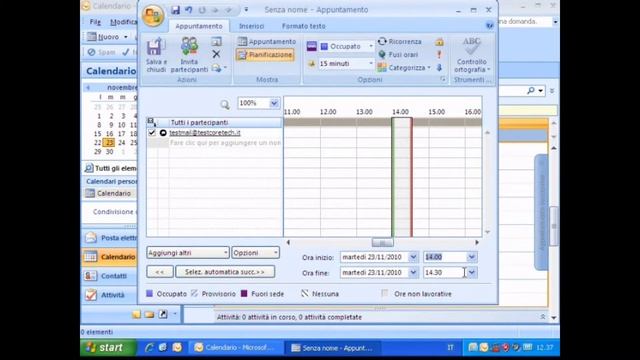
Task: Click the folder list icon below the navigation pane
Action: [149, 314]
